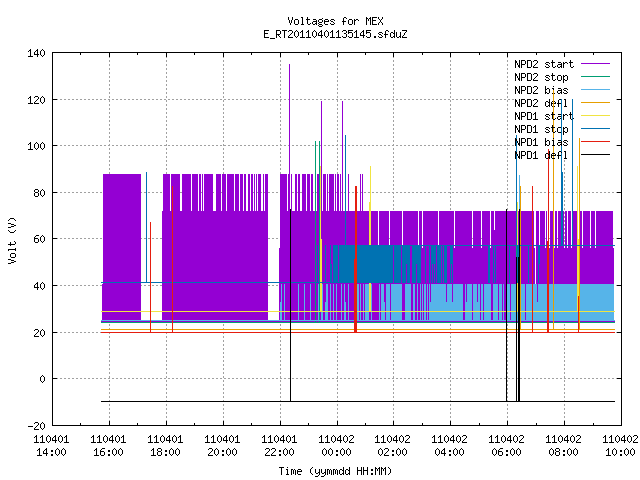Select the 'NPD2 stop' legend label
Viewport: 640px width, 480px height.
(x=541, y=77)
